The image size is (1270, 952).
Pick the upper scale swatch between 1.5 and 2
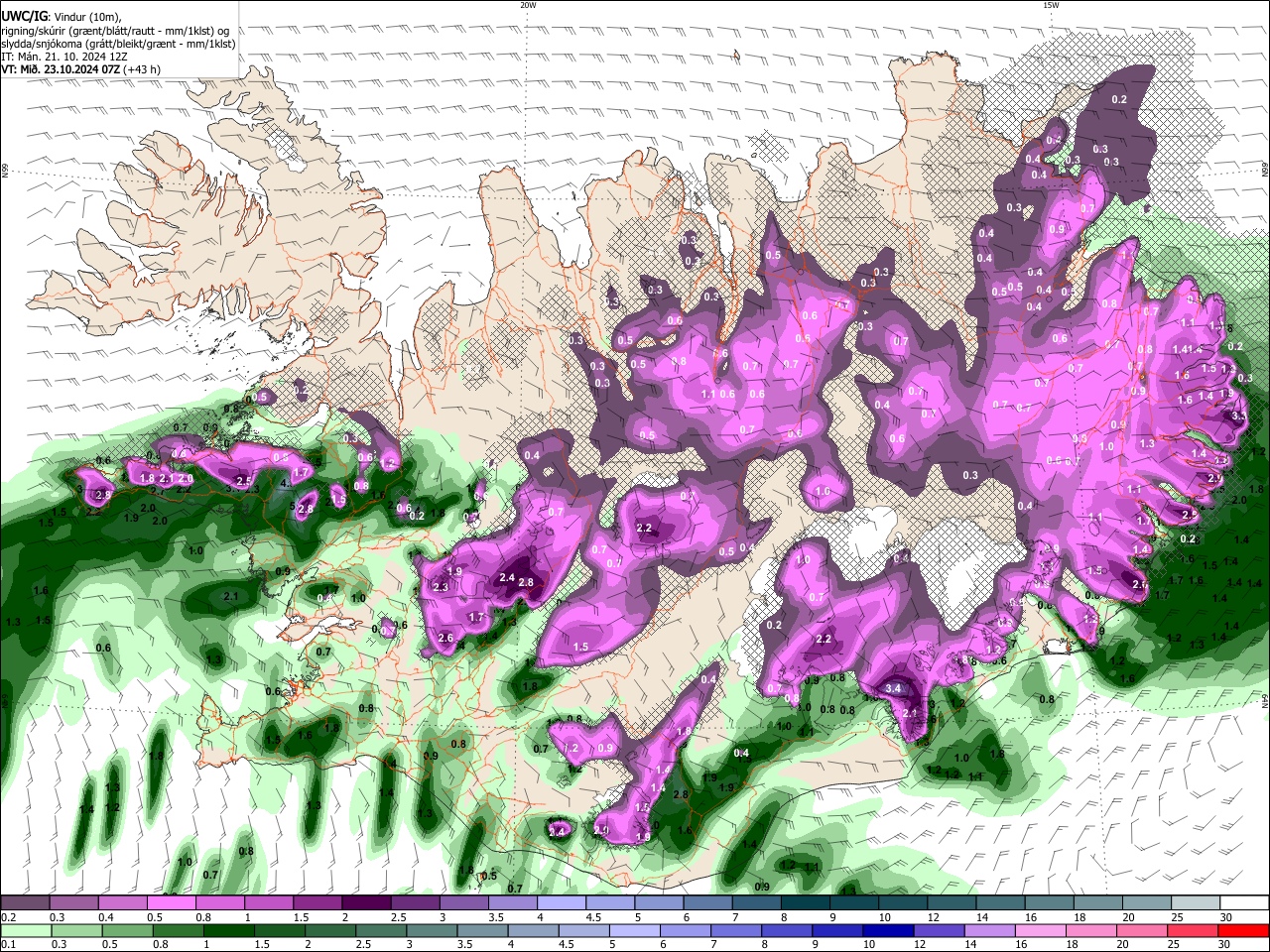click(317, 903)
